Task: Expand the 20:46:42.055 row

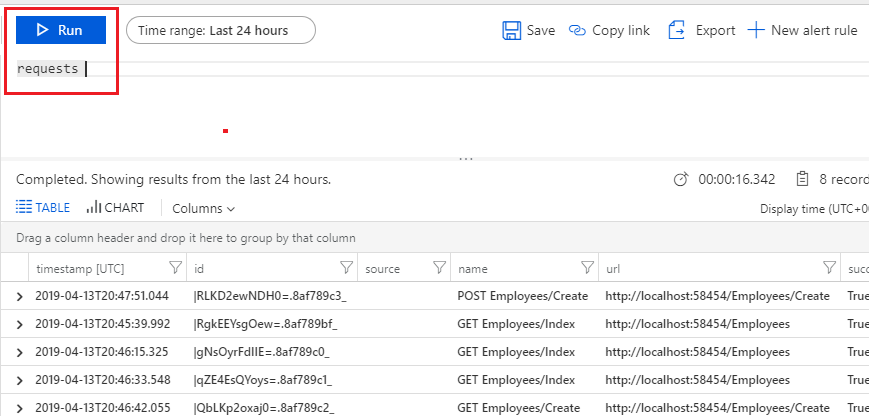Action: [19, 409]
